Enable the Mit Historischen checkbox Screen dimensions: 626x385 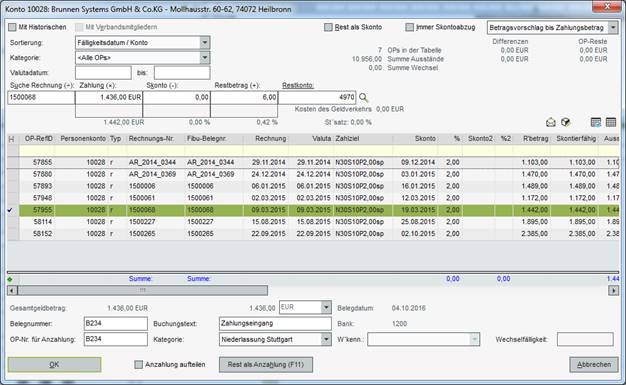tap(12, 27)
